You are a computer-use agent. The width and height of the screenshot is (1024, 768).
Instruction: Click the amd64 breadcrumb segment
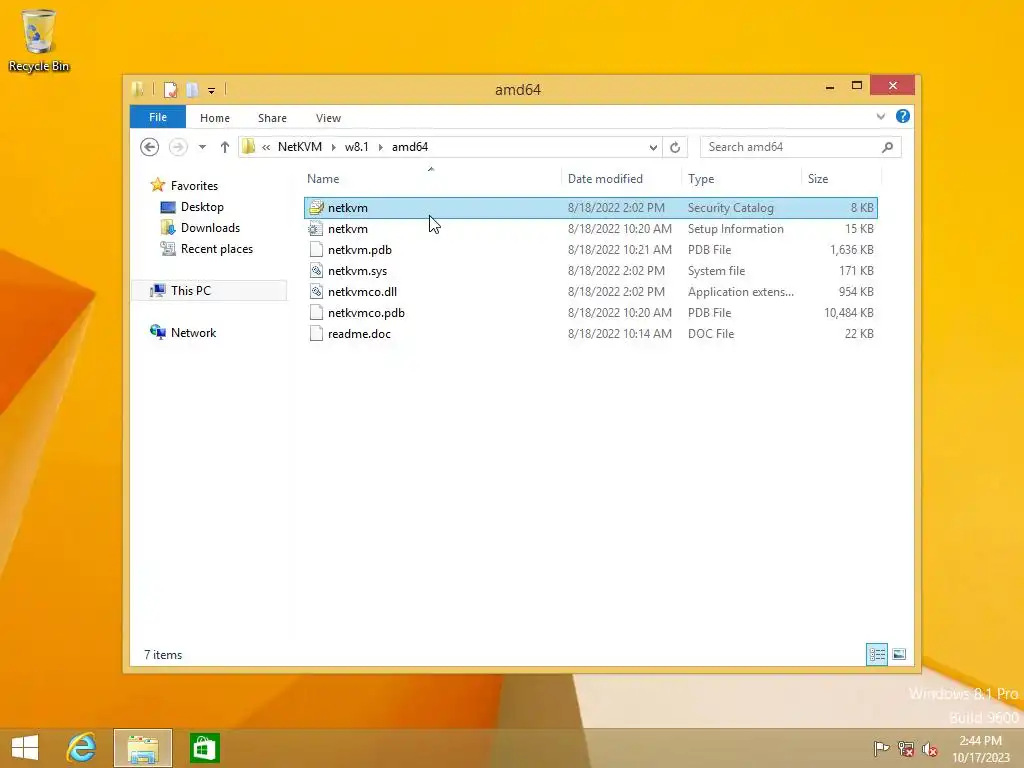coord(409,147)
